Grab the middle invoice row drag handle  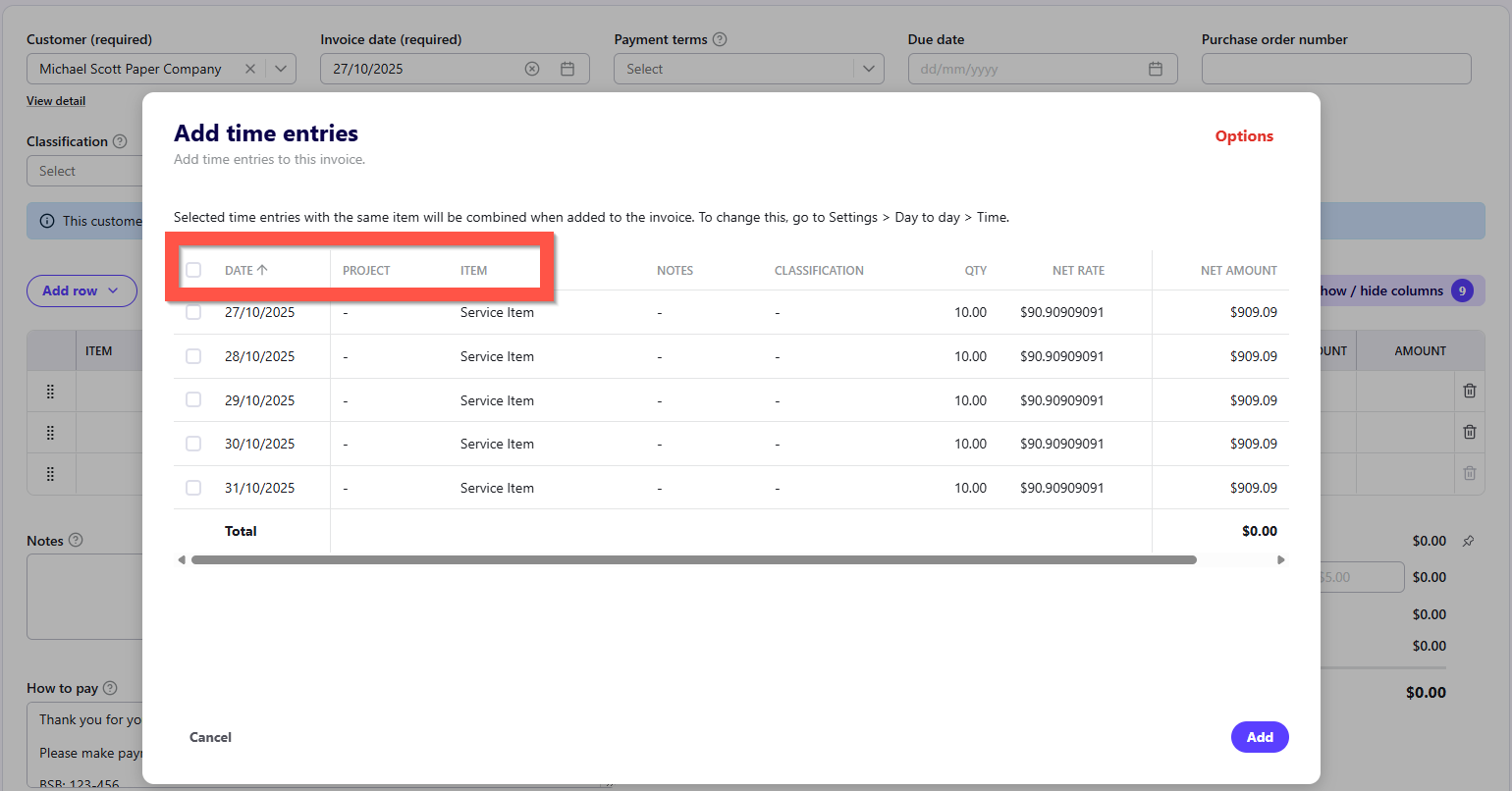tap(50, 433)
